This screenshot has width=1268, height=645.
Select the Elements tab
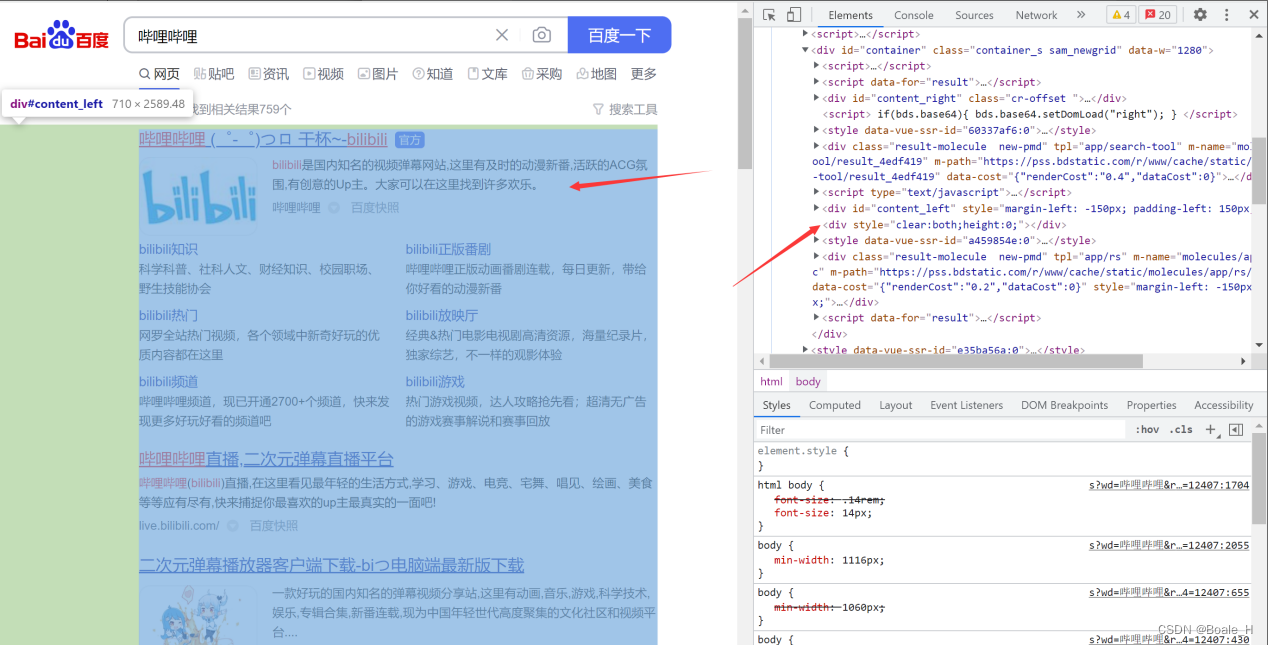coord(850,15)
